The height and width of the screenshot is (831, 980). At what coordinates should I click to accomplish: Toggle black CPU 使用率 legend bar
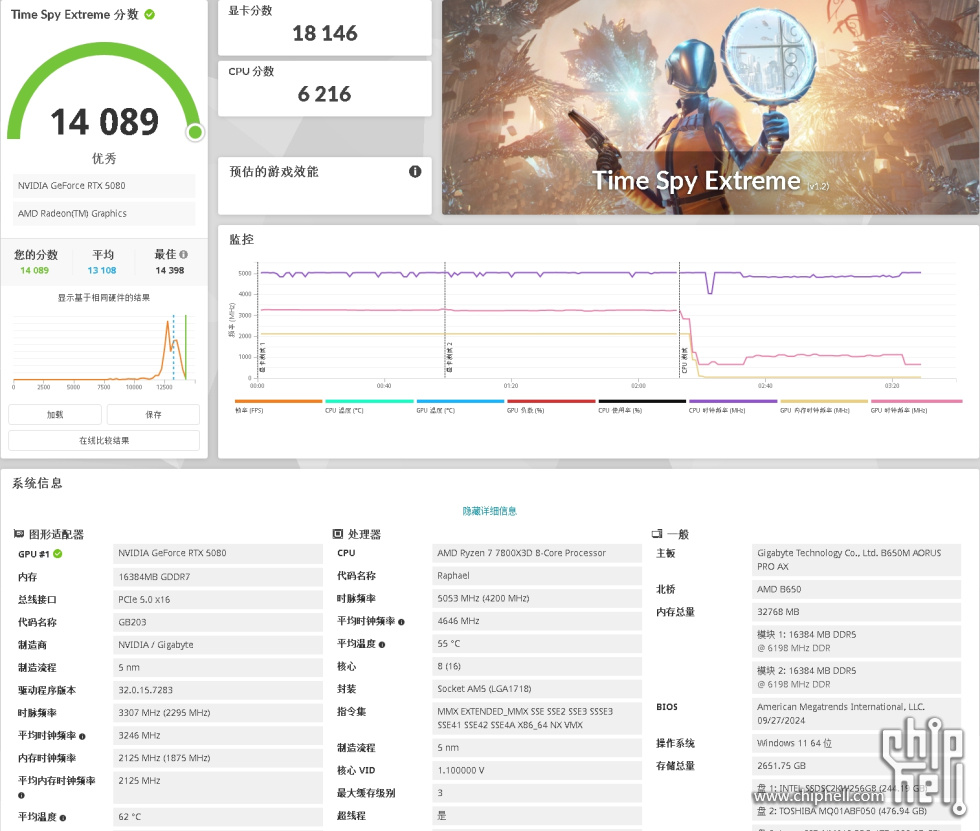pyautogui.click(x=642, y=401)
